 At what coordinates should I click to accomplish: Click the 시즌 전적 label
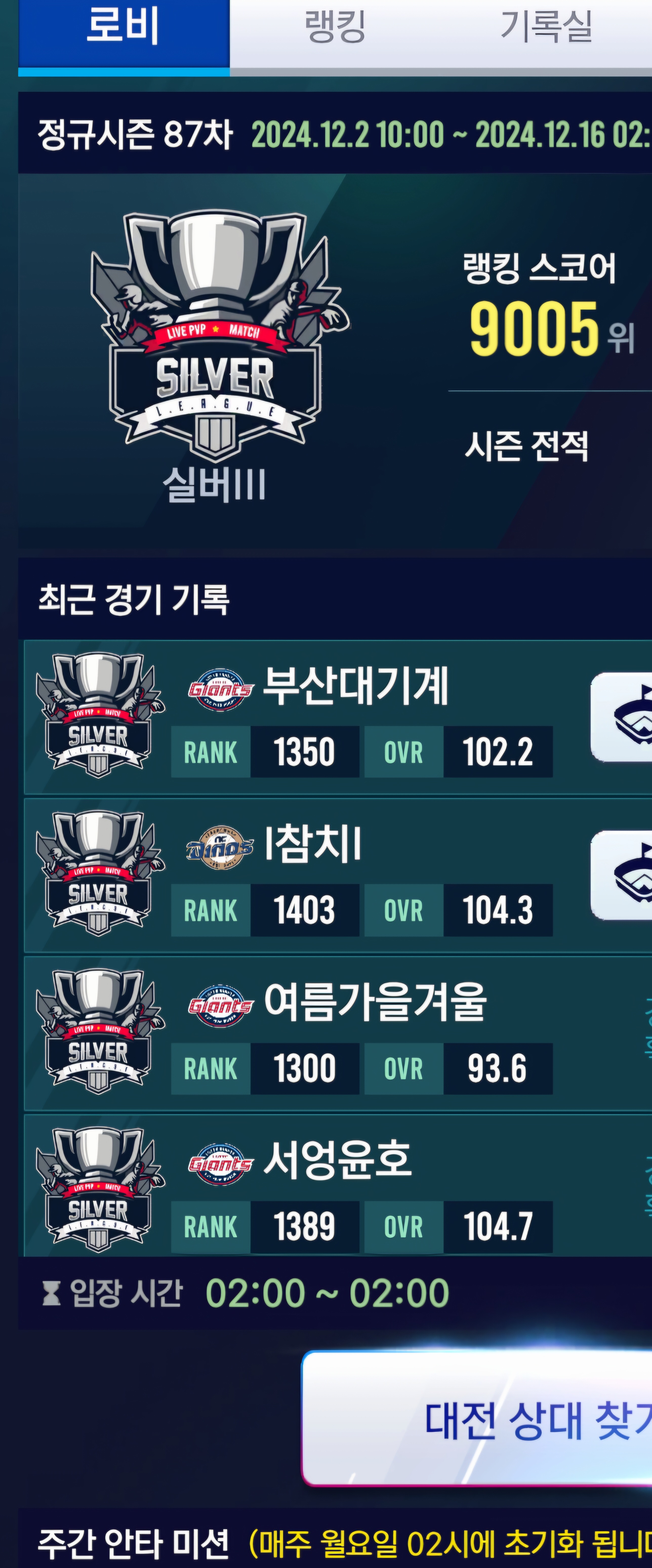[527, 446]
